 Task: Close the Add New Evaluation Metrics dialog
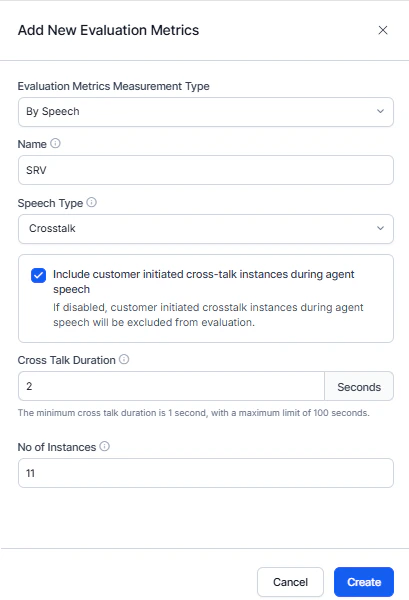point(383,30)
